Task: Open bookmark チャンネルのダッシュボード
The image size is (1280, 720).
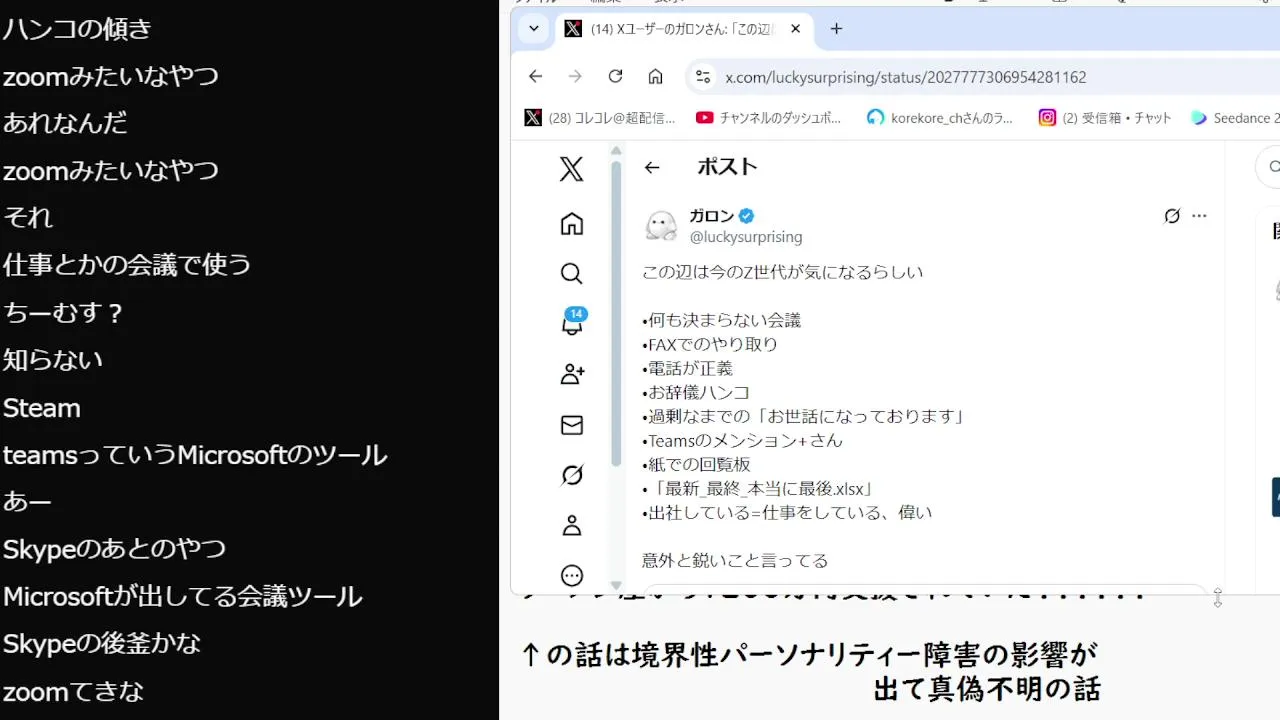Action: 768,118
